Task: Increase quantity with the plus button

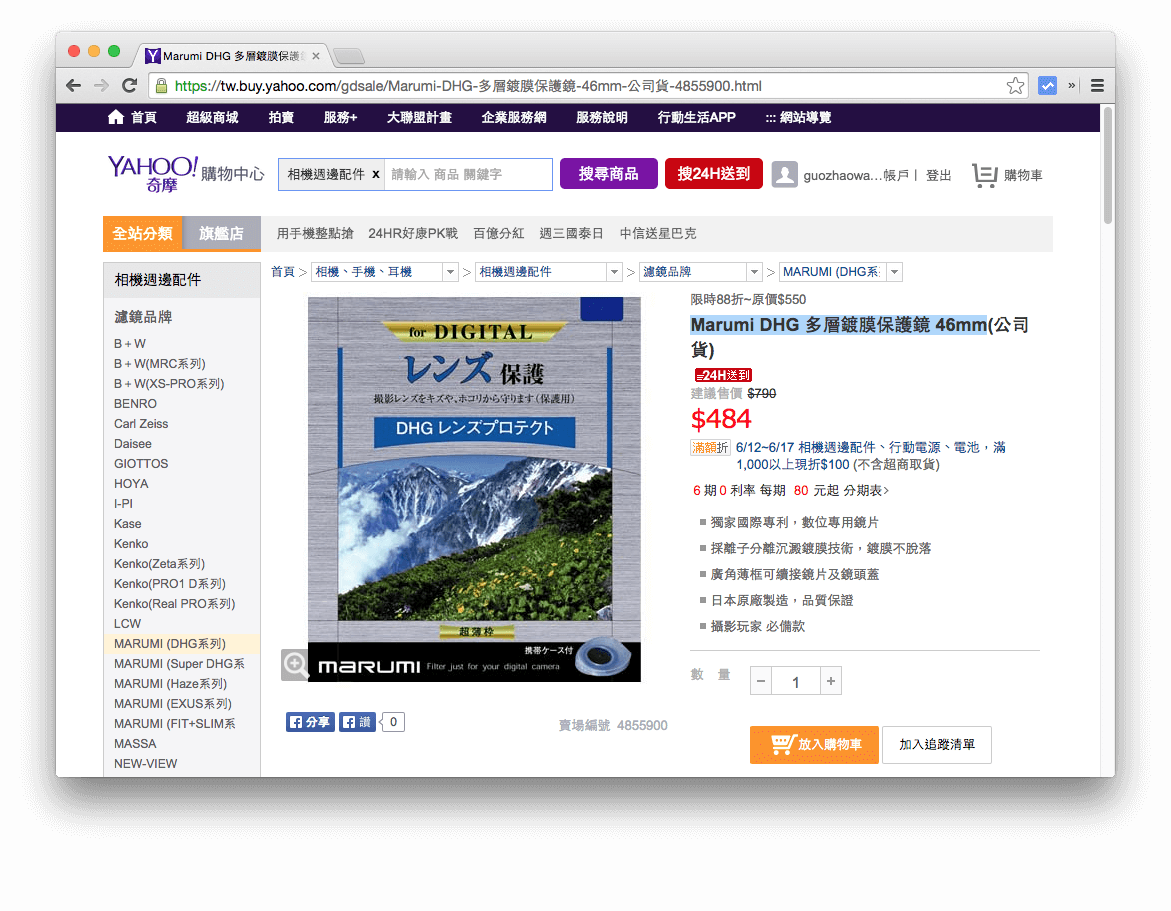Action: pyautogui.click(x=830, y=682)
